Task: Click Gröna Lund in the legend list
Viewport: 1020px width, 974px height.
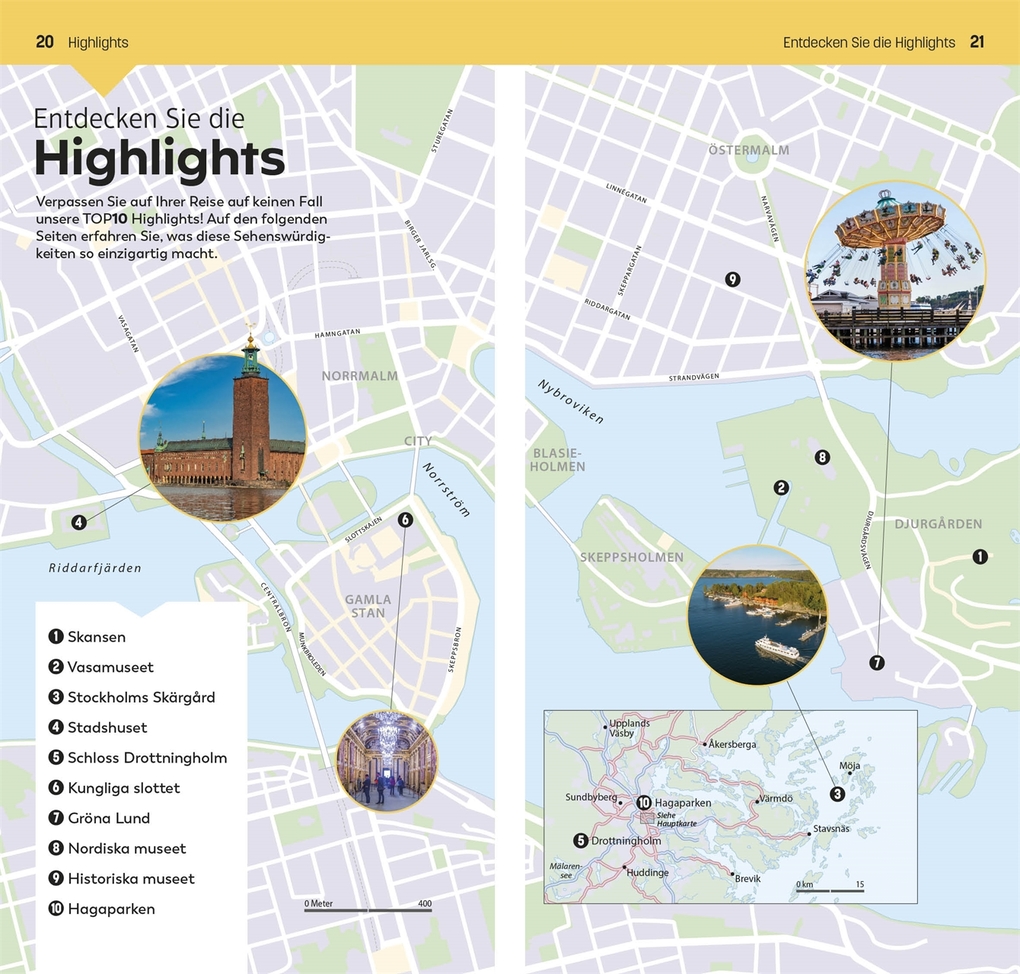Action: coord(108,818)
